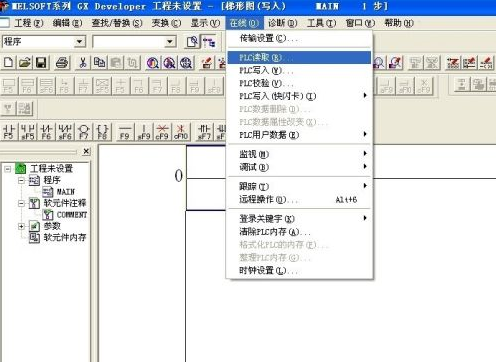Select 软元件内存 in project tree
The height and width of the screenshot is (362, 496).
coord(65,237)
